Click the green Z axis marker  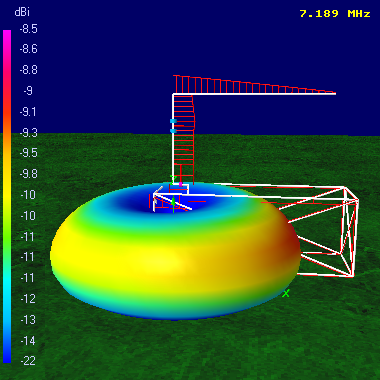point(173,179)
